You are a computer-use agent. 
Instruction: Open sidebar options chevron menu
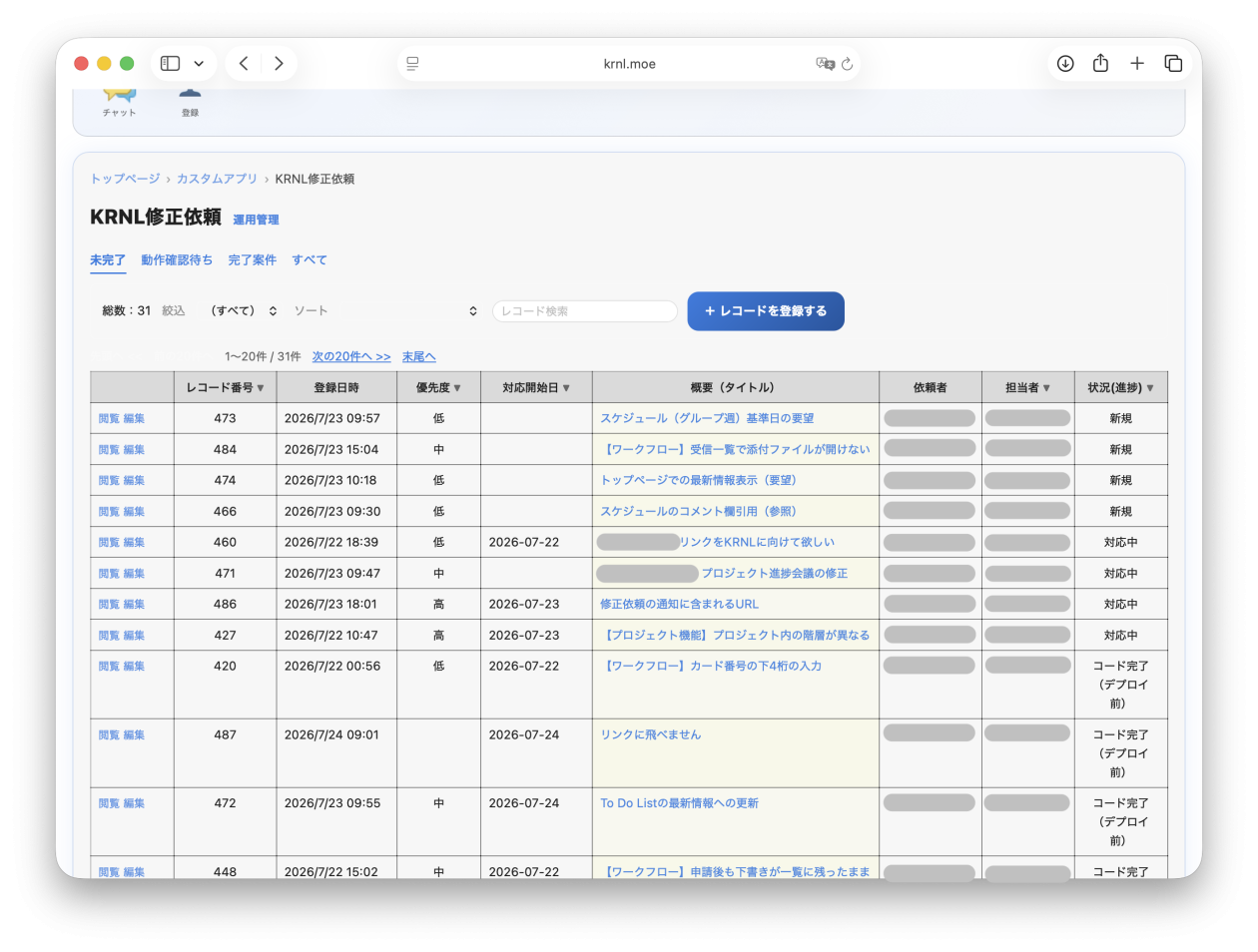(x=199, y=63)
